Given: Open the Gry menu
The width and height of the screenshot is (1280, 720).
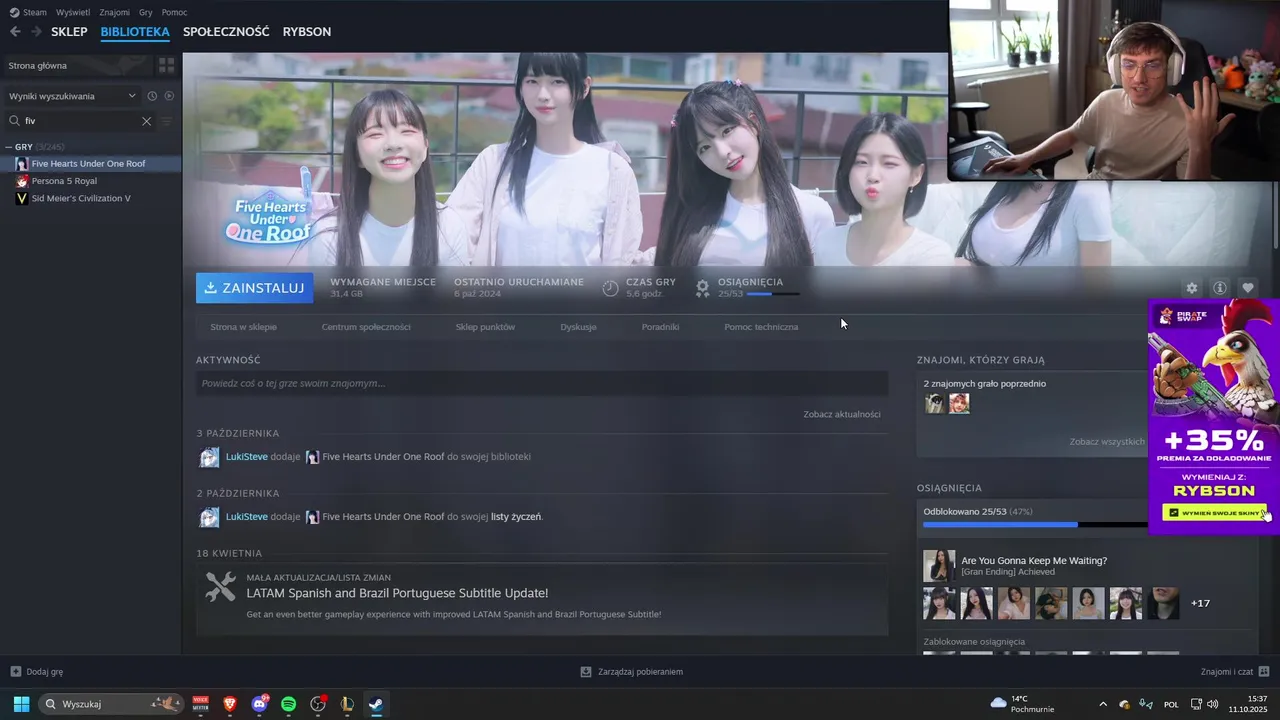Looking at the screenshot, I should (146, 12).
